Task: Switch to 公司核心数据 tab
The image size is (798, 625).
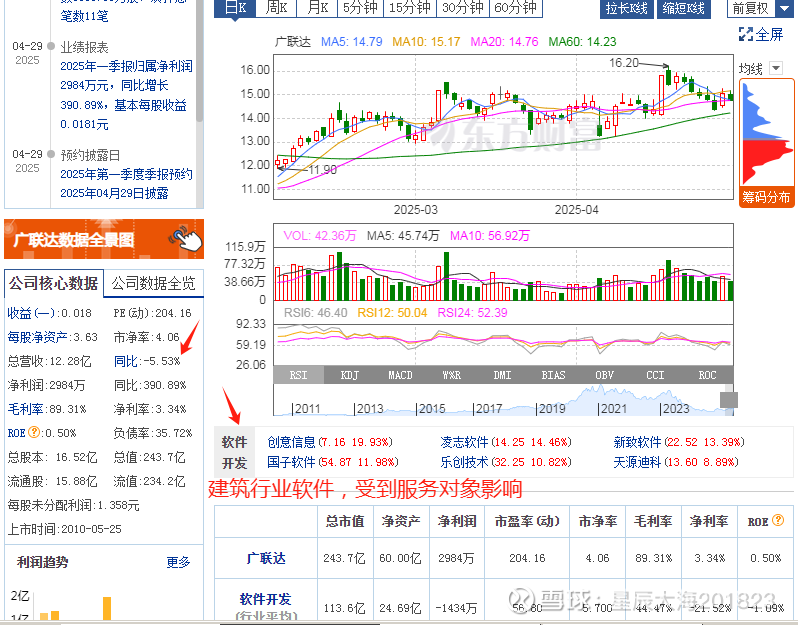Action: point(53,283)
